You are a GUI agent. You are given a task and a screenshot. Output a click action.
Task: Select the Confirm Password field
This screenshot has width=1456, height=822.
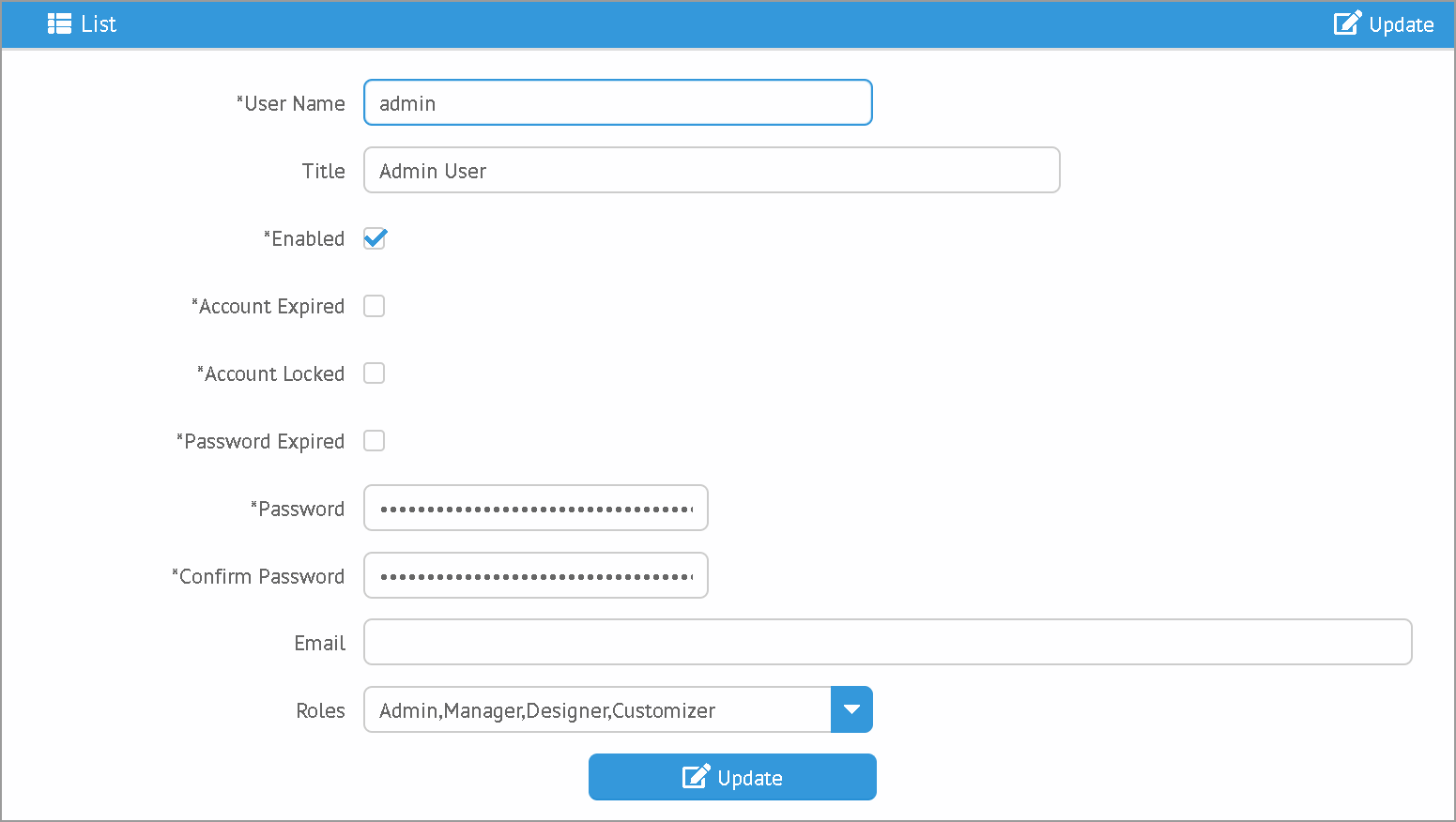[536, 575]
